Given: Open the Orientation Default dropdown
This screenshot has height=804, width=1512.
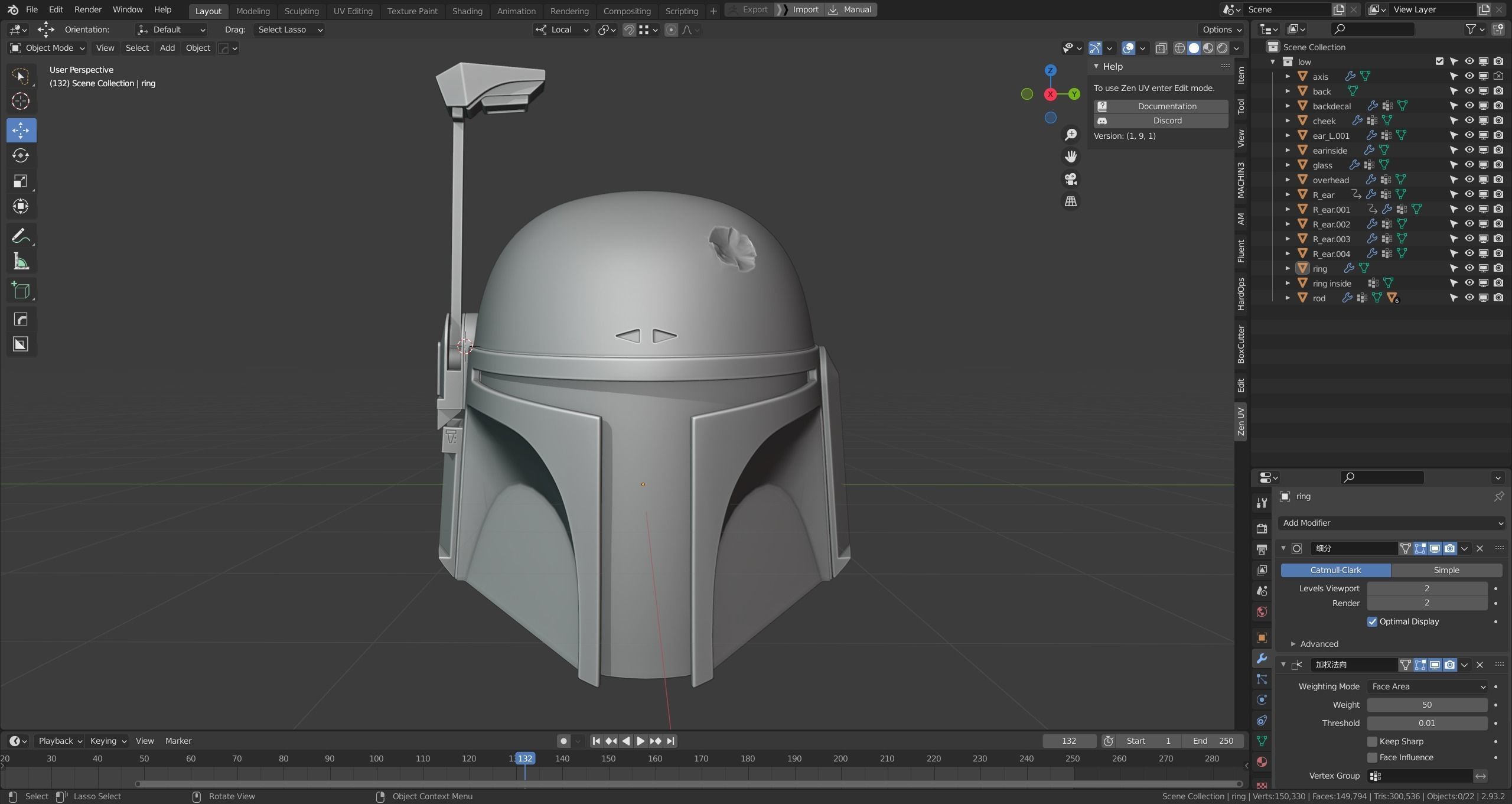Looking at the screenshot, I should coord(171,30).
